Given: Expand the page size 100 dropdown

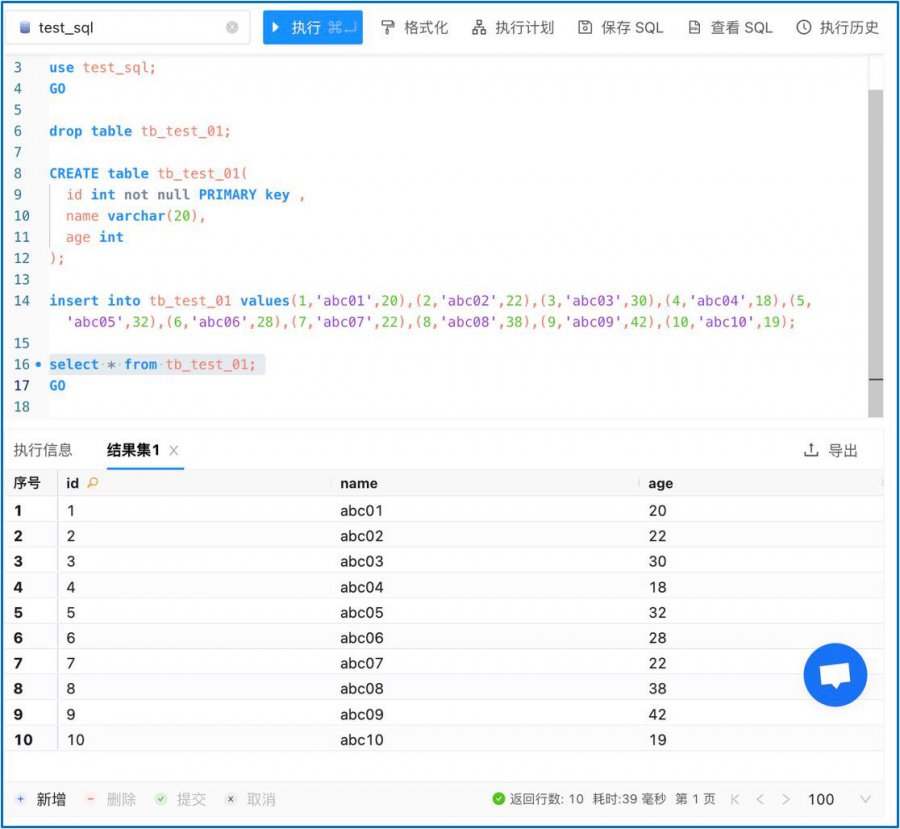Looking at the screenshot, I should pos(865,799).
